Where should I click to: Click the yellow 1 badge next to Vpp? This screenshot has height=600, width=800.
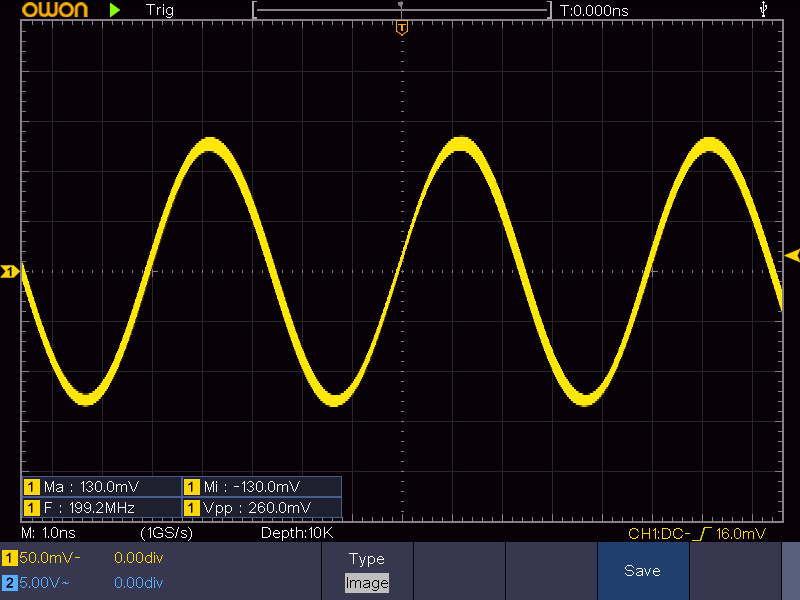192,508
